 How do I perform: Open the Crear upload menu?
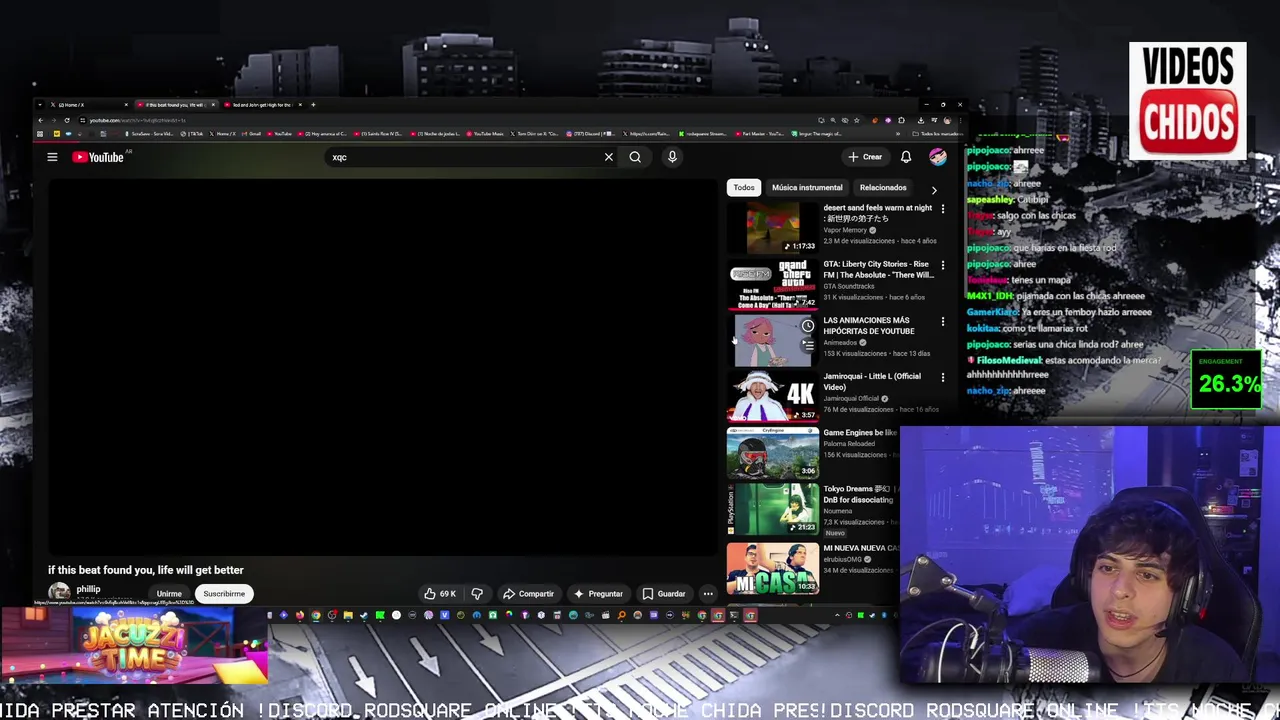[866, 157]
